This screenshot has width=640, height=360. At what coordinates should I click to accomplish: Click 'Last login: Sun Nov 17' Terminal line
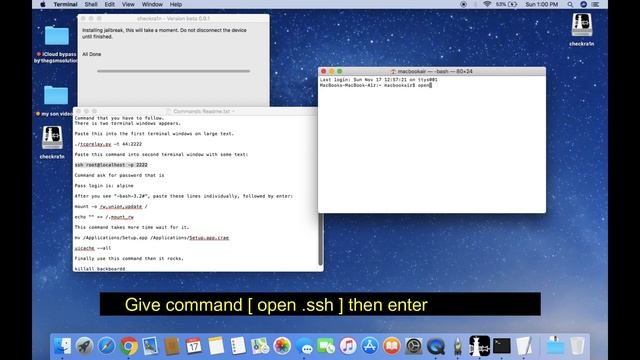point(378,80)
